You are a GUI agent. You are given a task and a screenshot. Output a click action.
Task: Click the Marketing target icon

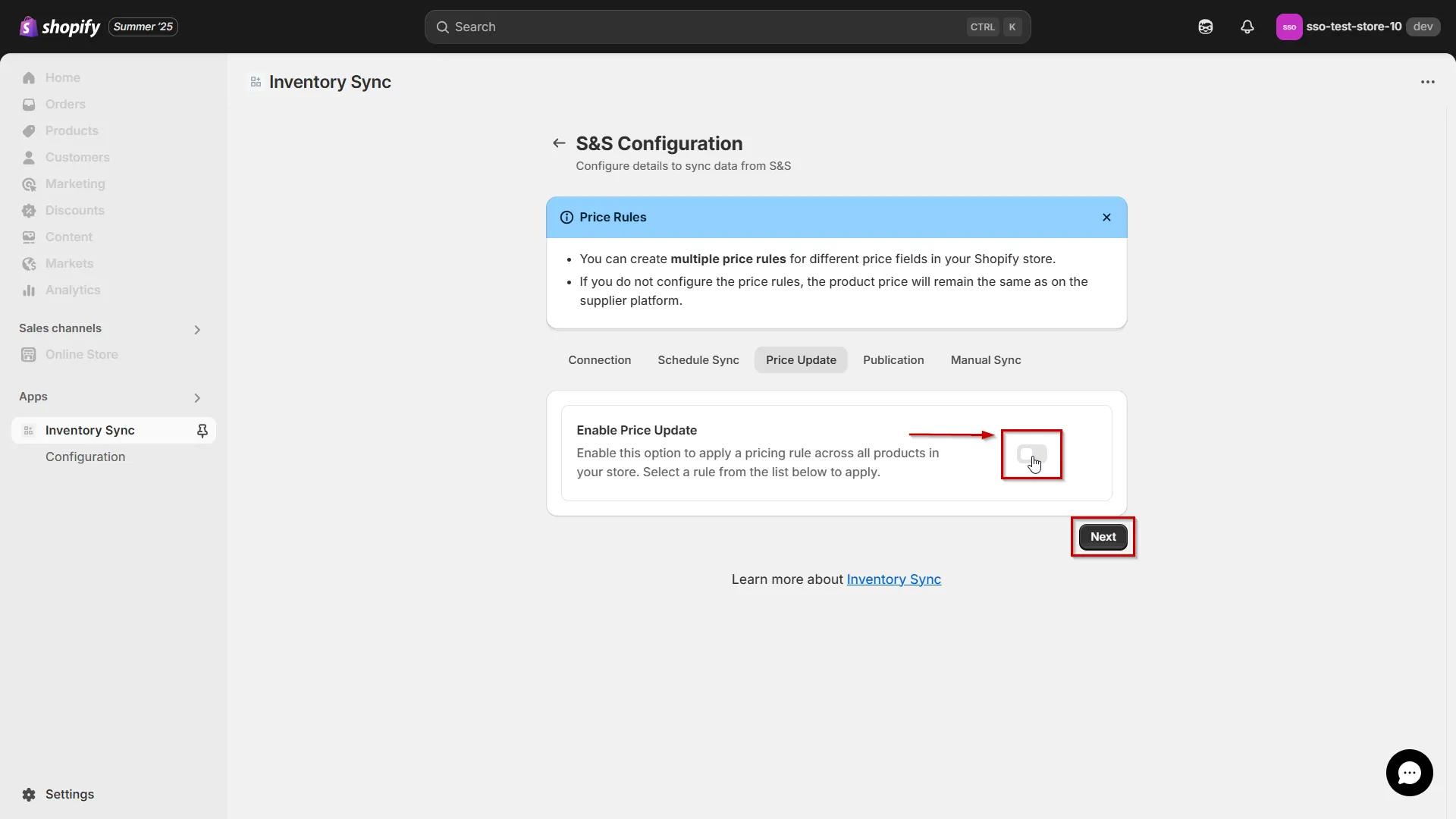(x=29, y=184)
